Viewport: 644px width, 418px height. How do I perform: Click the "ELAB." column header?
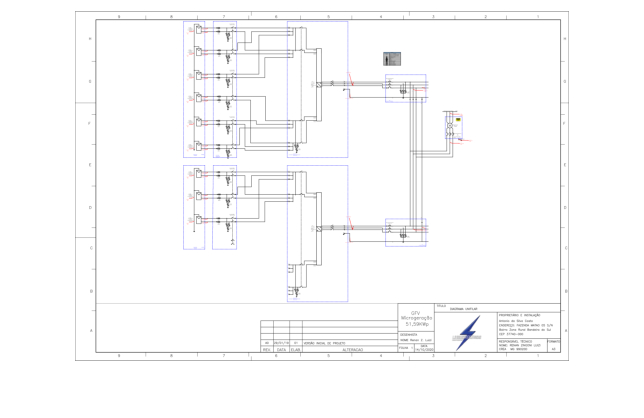click(x=296, y=350)
